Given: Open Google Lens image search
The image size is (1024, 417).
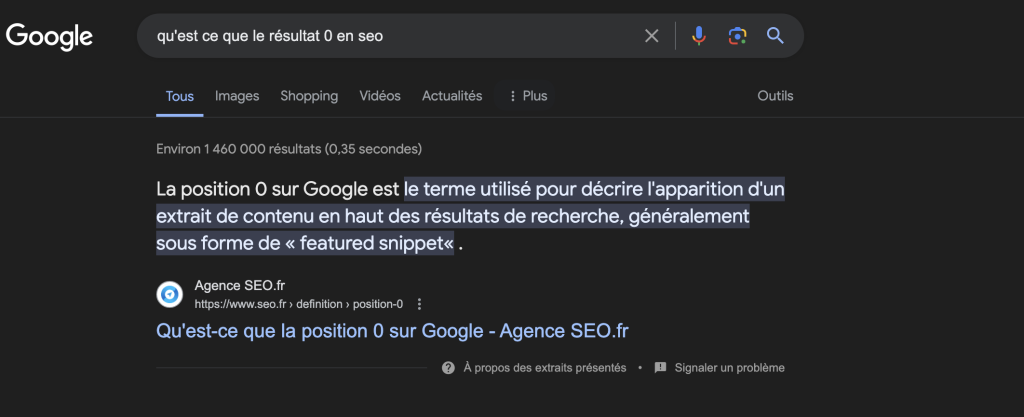Looking at the screenshot, I should (737, 36).
